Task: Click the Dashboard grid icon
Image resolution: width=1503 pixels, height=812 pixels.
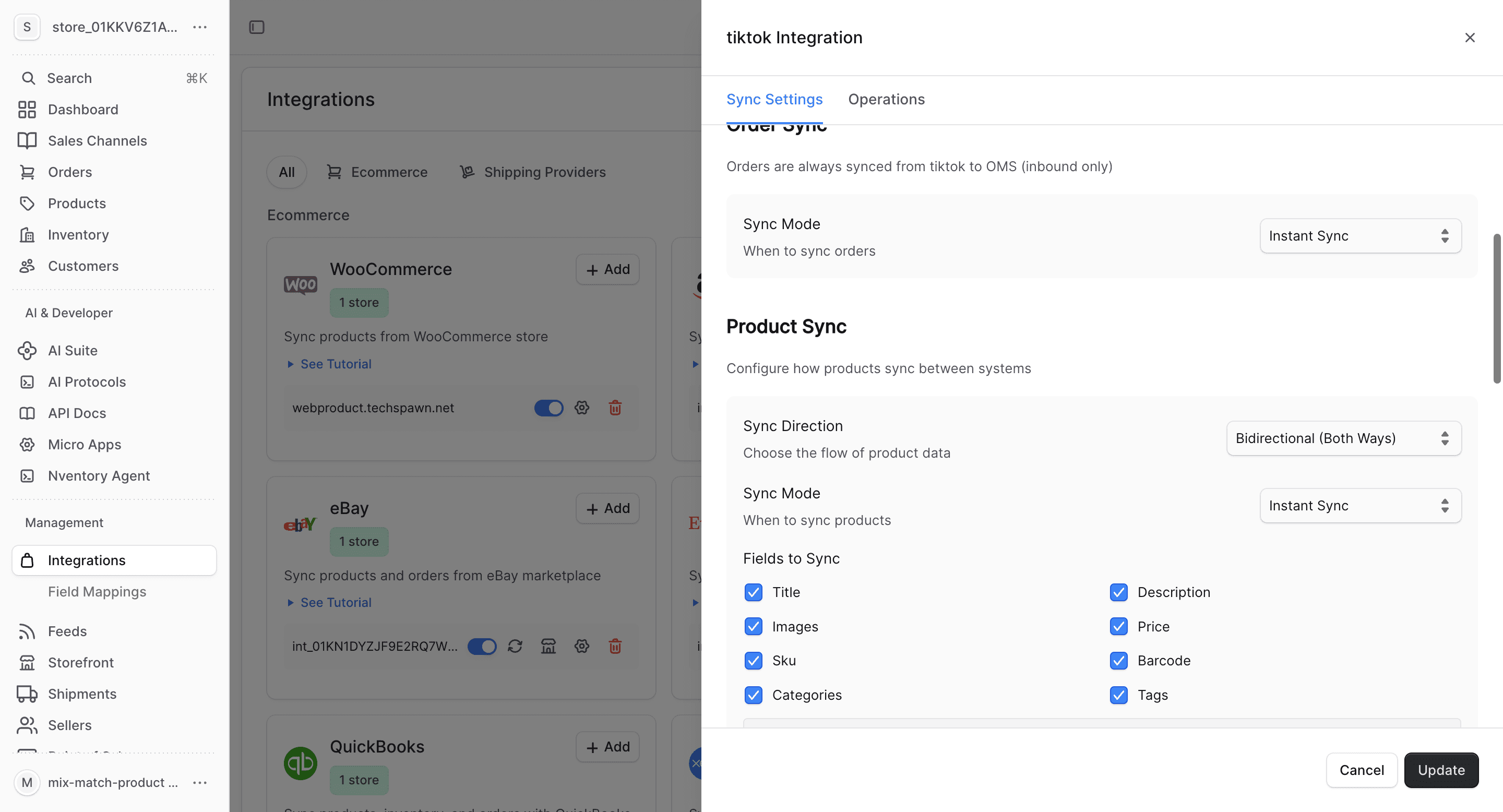Action: coord(27,110)
